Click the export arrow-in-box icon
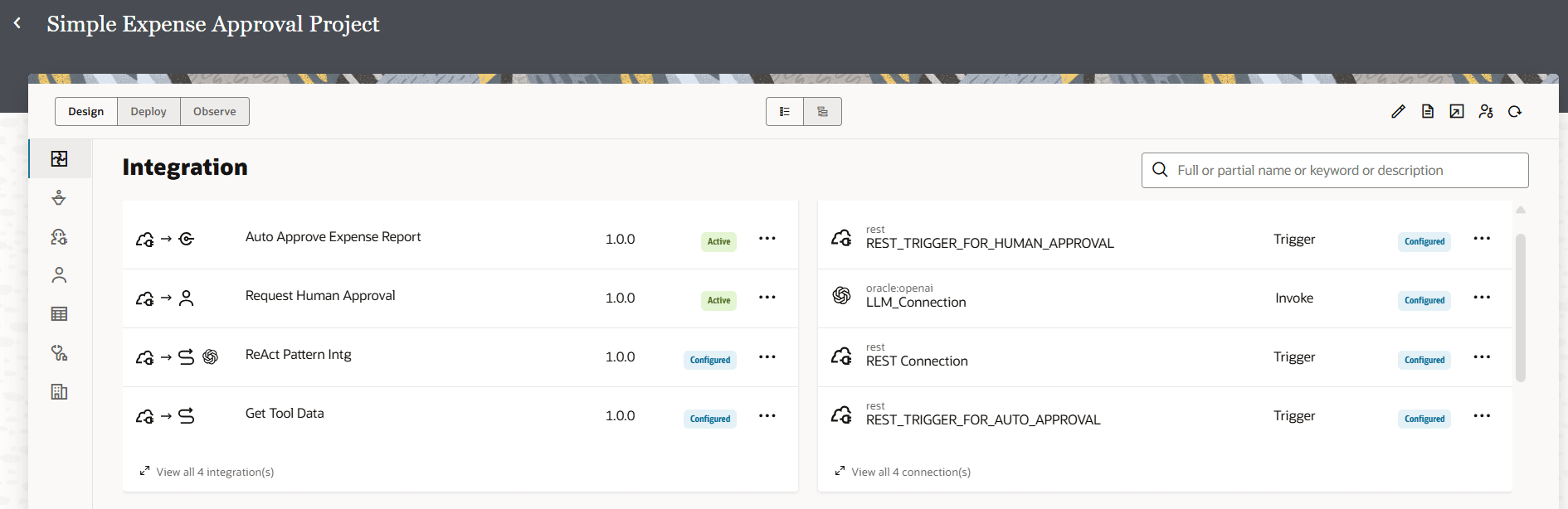This screenshot has height=509, width=1568. 1457,111
